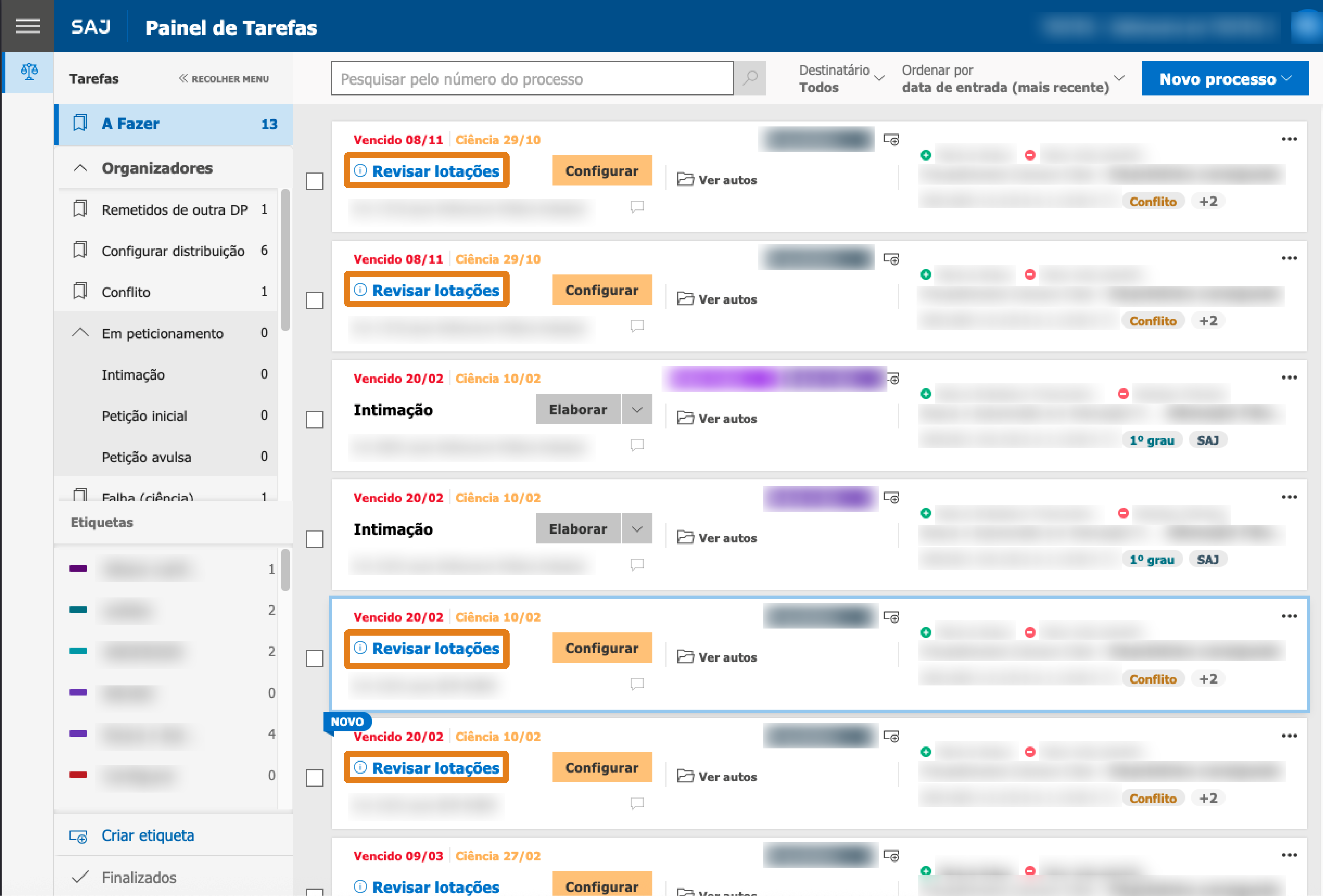Tick checkbox of first Vencido 08/11 card
The height and width of the screenshot is (896, 1323).
click(315, 181)
